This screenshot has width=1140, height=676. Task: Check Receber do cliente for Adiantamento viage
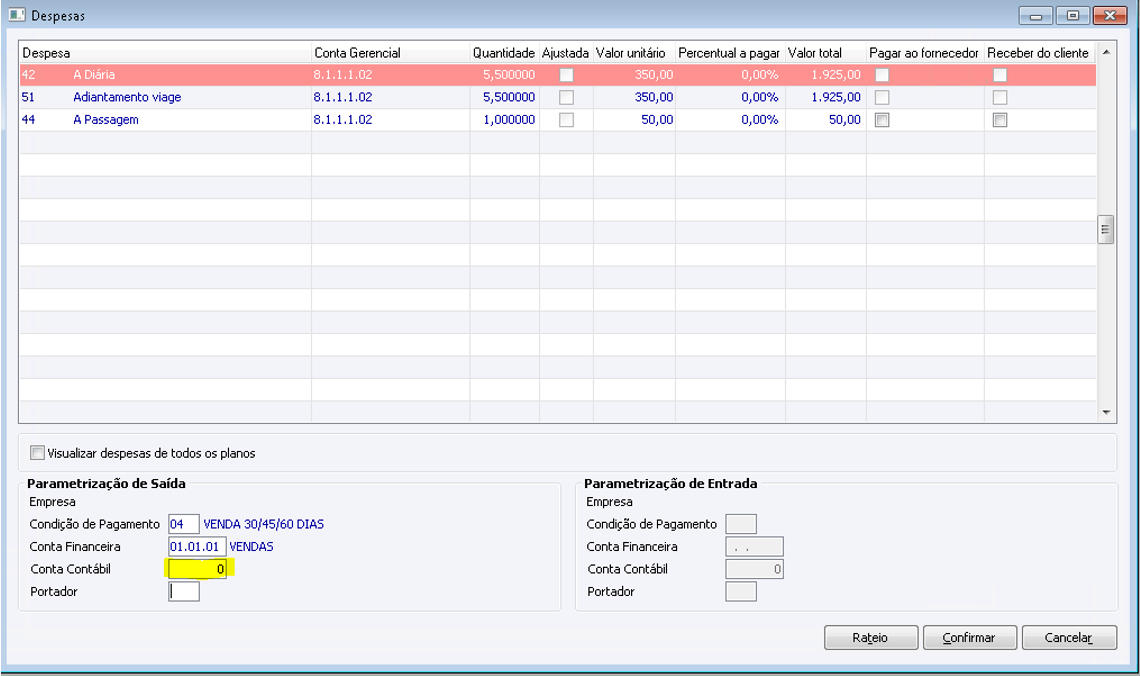(1000, 97)
